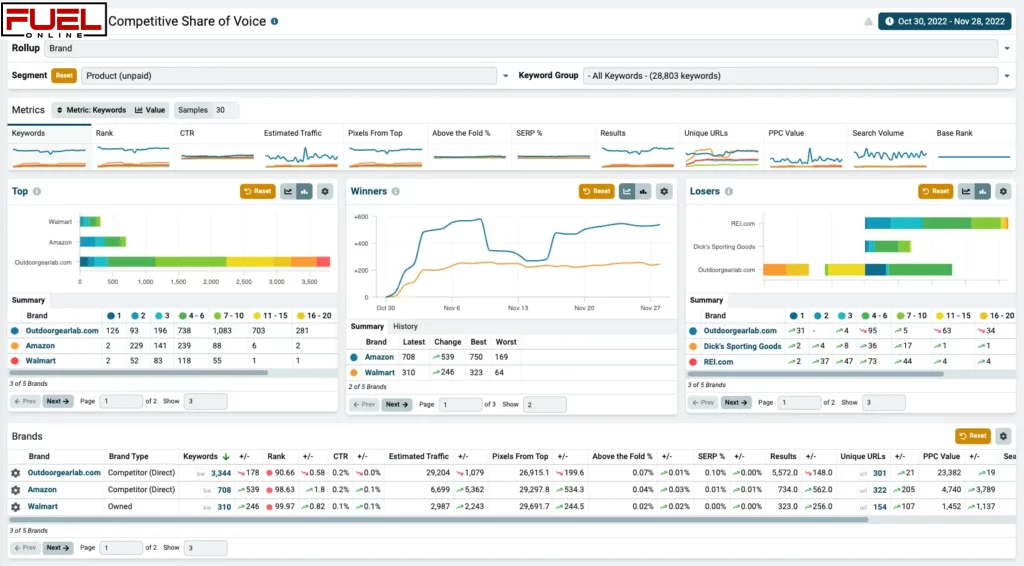Expand the Rollup Brand dropdown arrow
The width and height of the screenshot is (1024, 566).
1006,48
